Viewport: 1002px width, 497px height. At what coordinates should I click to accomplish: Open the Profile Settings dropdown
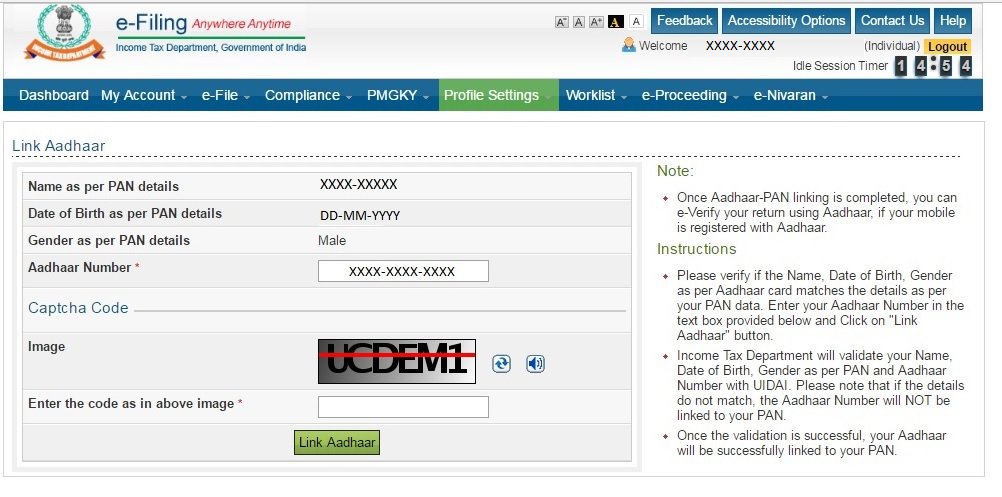point(498,96)
